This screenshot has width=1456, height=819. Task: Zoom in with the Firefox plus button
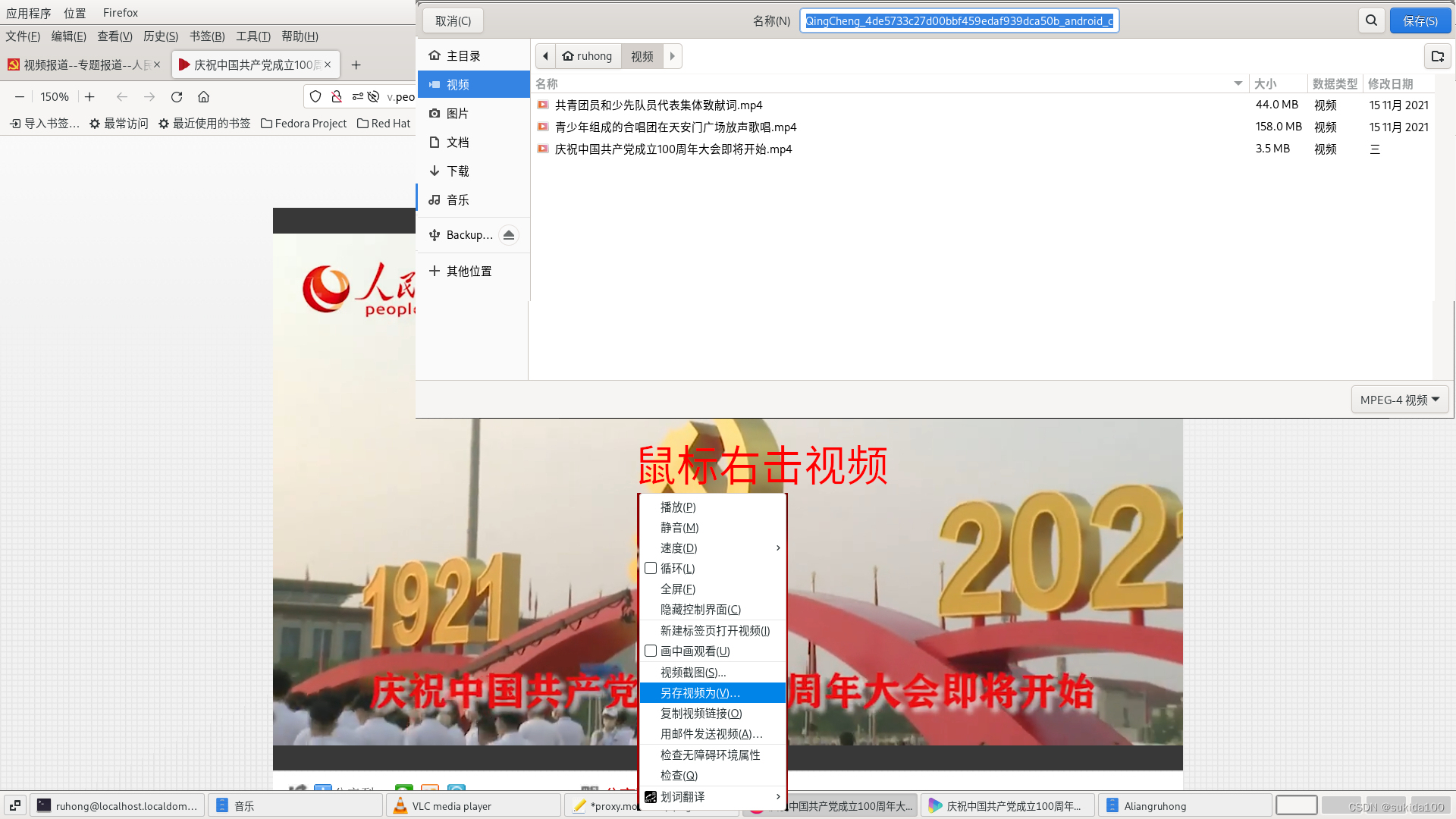(89, 97)
